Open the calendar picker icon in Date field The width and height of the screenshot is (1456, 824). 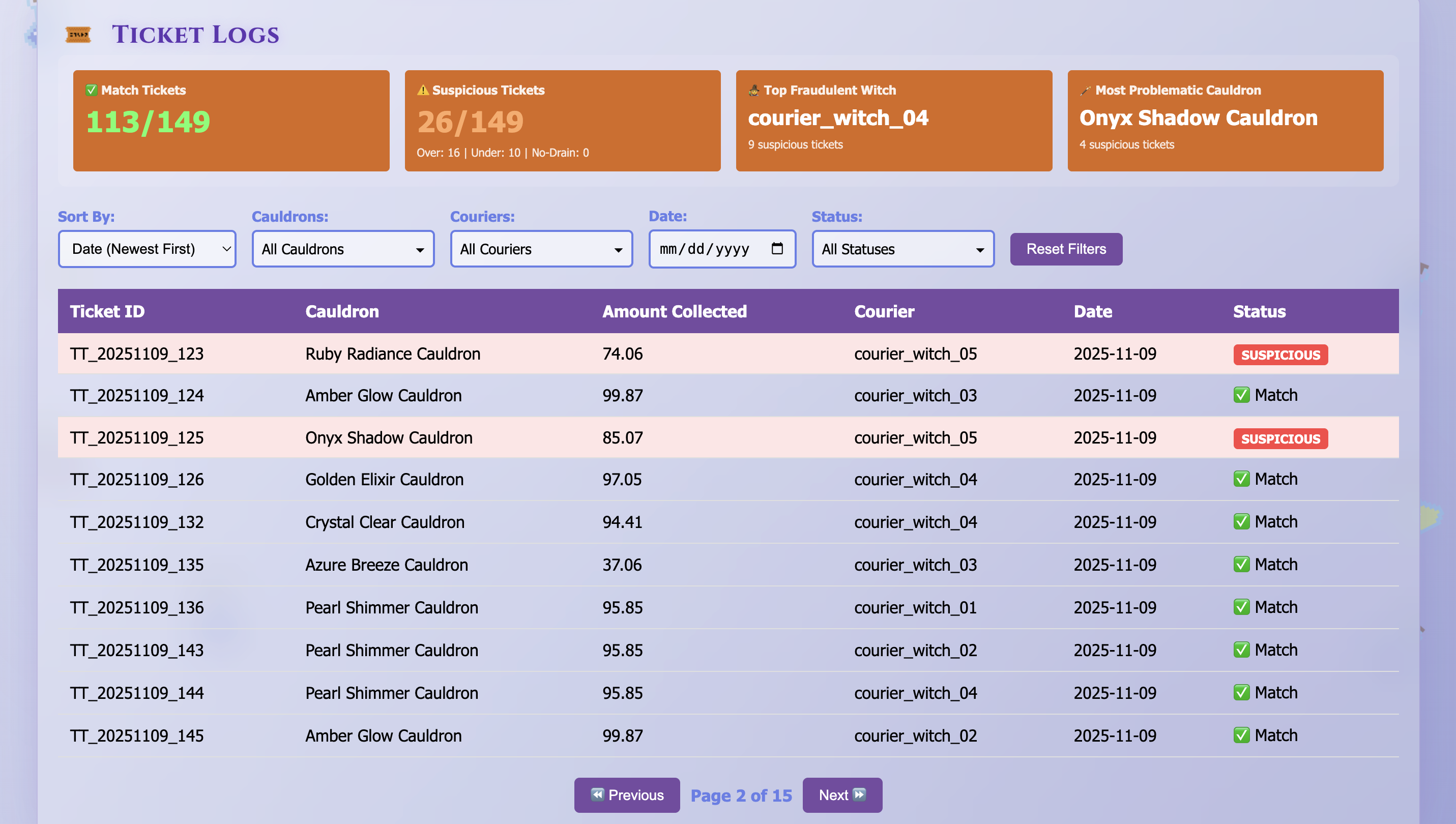click(x=777, y=248)
